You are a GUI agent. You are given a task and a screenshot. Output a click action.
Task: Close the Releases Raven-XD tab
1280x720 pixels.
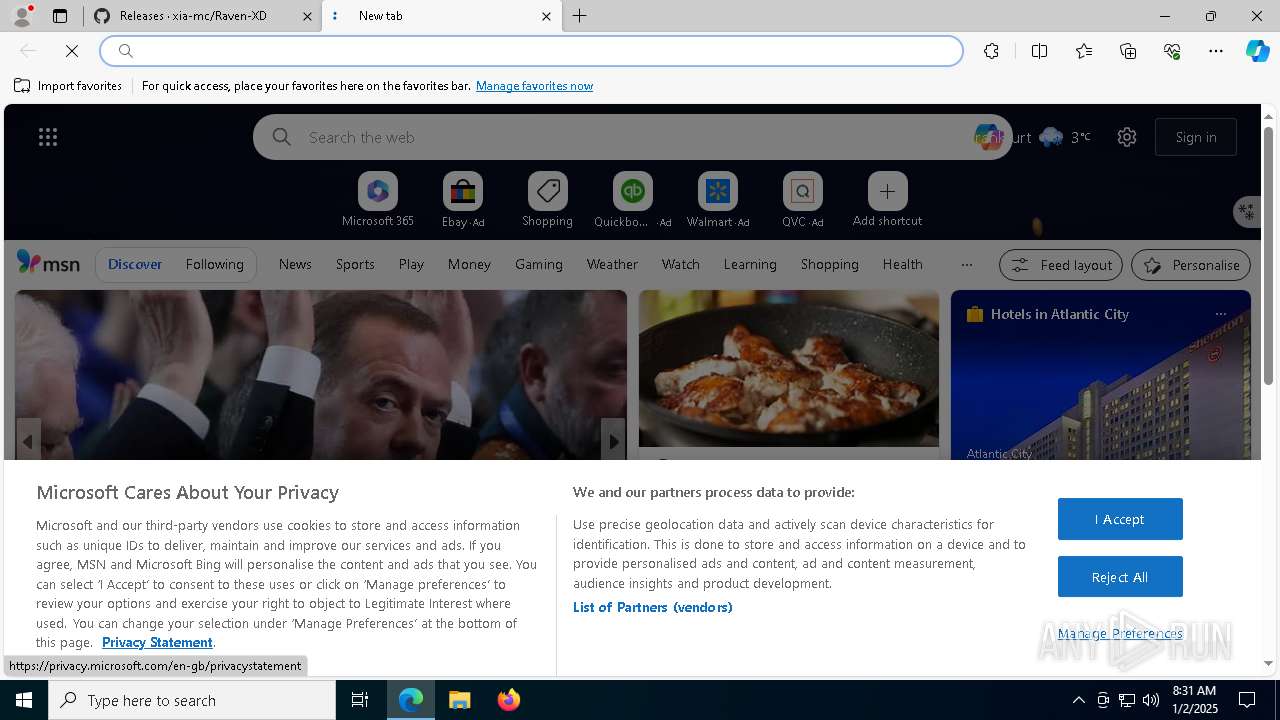pos(307,16)
